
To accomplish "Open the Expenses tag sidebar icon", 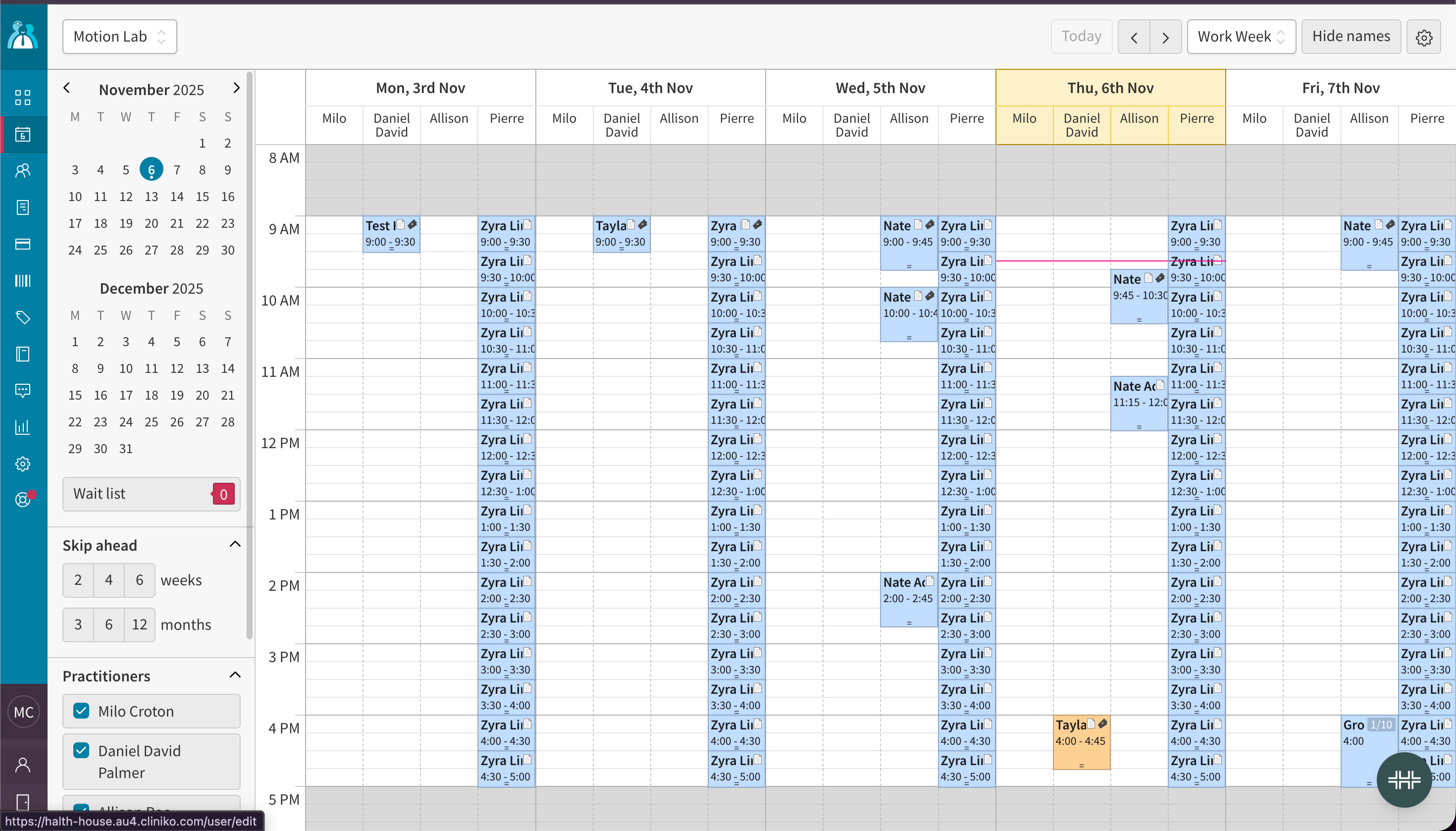I will (23, 317).
